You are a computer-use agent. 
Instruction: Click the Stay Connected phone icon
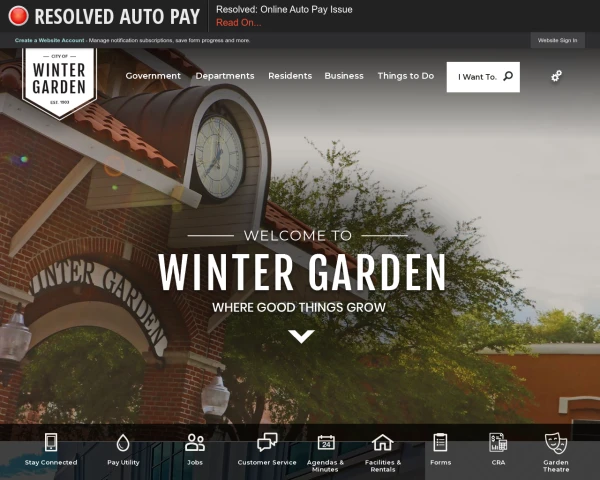click(51, 442)
